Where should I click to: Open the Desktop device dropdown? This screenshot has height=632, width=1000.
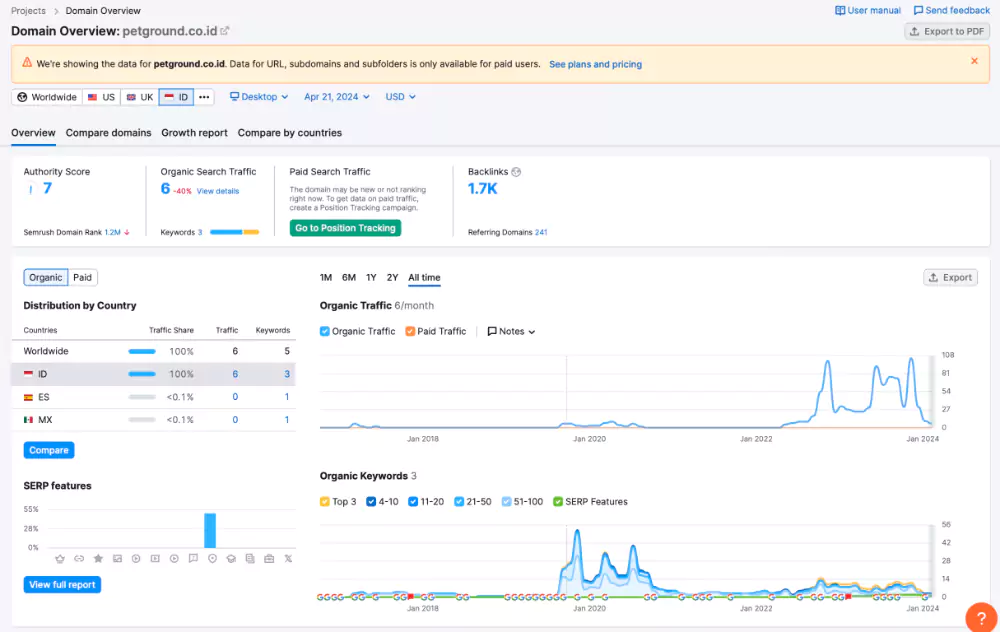pos(259,97)
